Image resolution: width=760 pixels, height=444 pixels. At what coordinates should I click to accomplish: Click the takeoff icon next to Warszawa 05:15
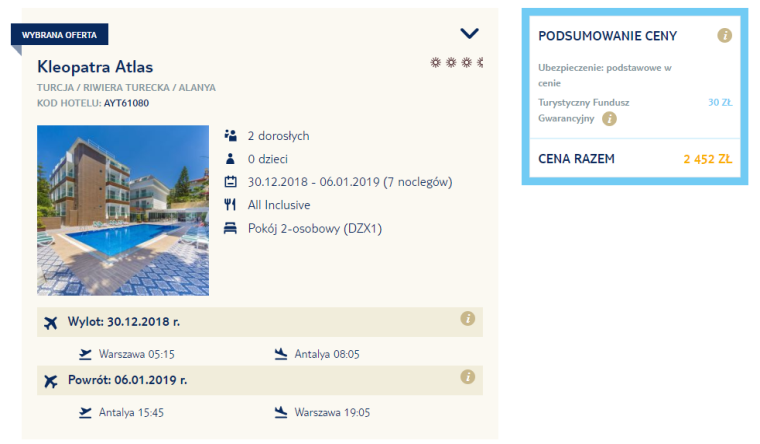(85, 354)
